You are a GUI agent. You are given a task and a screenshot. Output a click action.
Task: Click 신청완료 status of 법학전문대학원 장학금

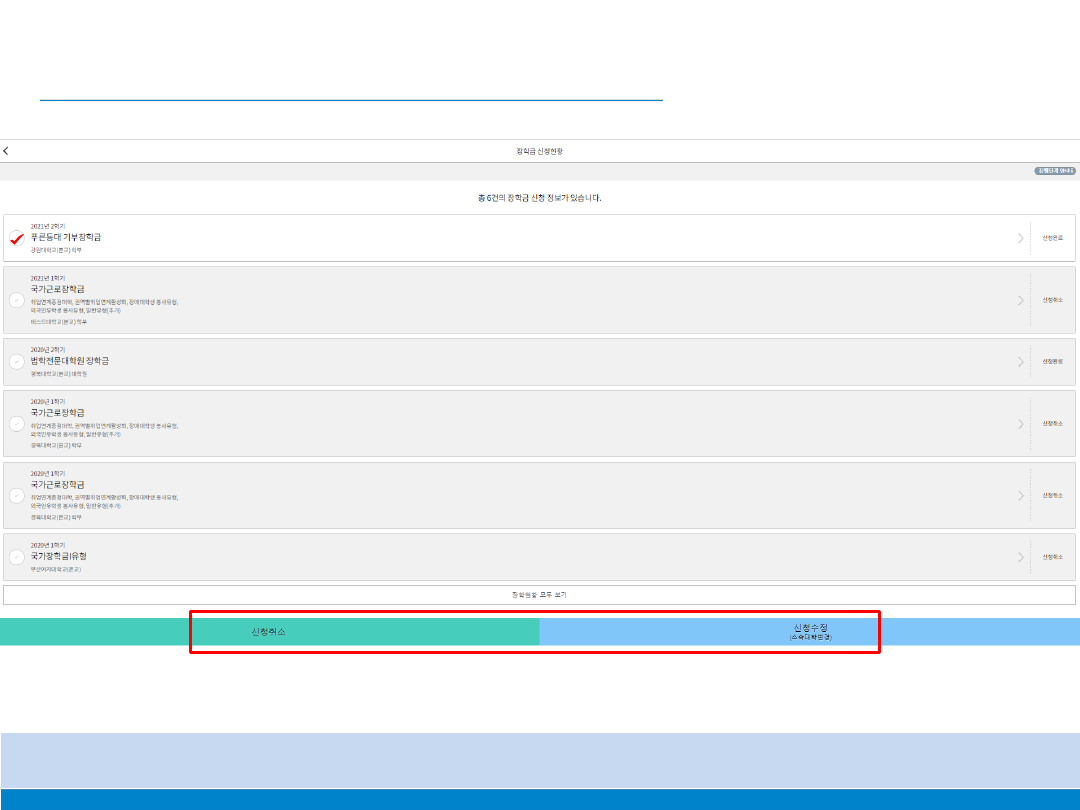[1052, 362]
